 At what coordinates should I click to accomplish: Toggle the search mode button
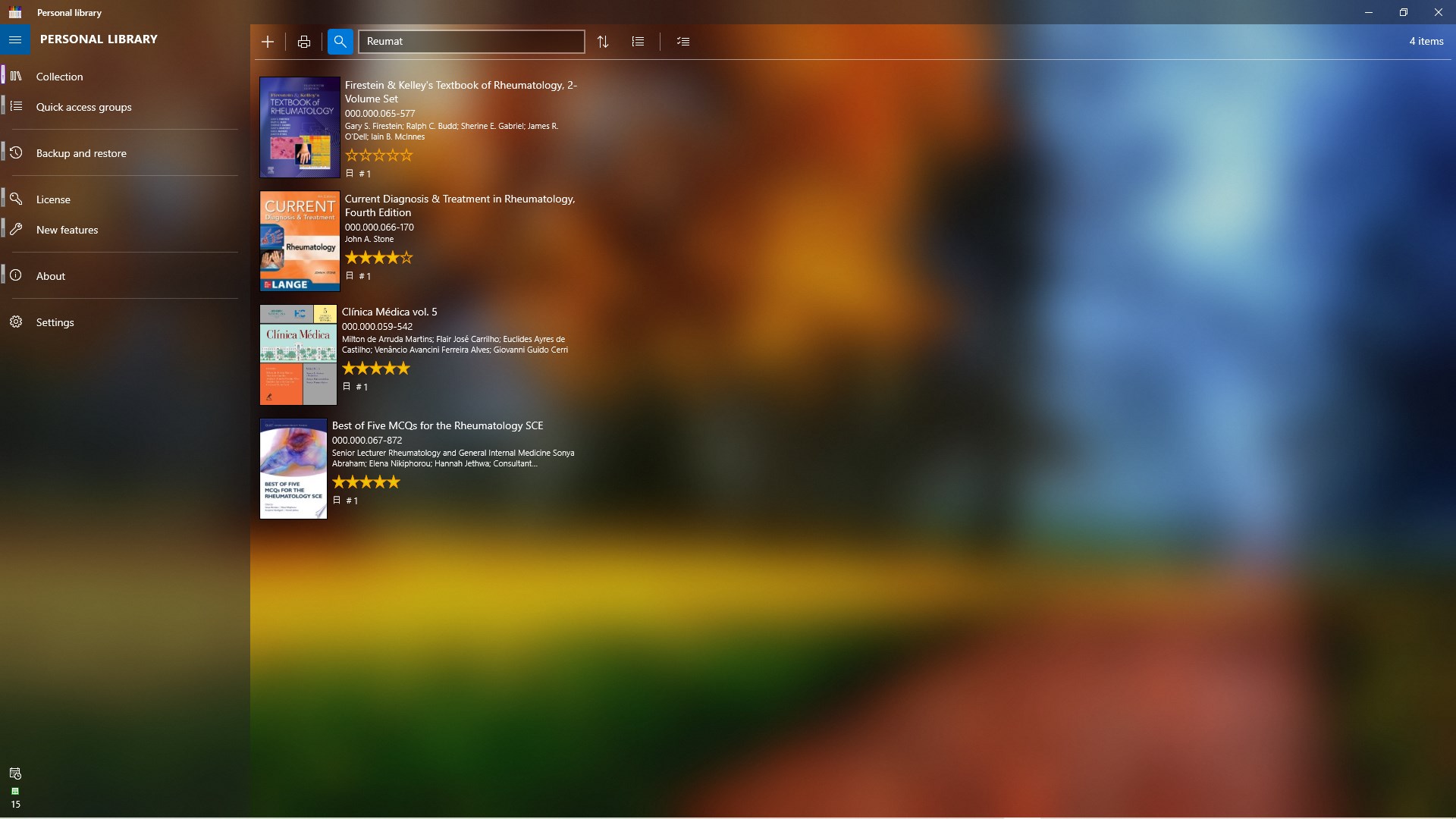click(x=340, y=42)
